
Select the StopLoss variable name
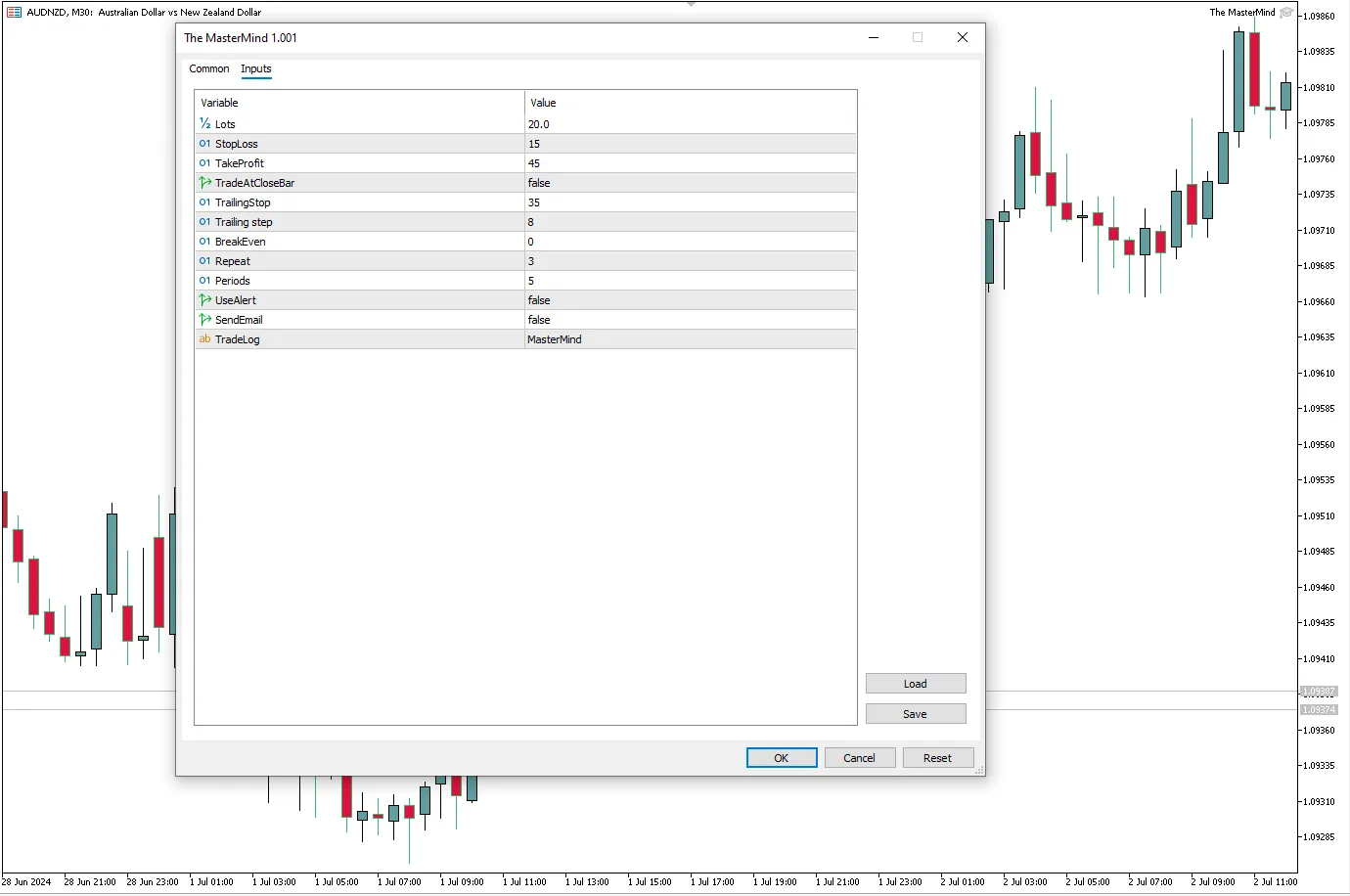[x=237, y=144]
